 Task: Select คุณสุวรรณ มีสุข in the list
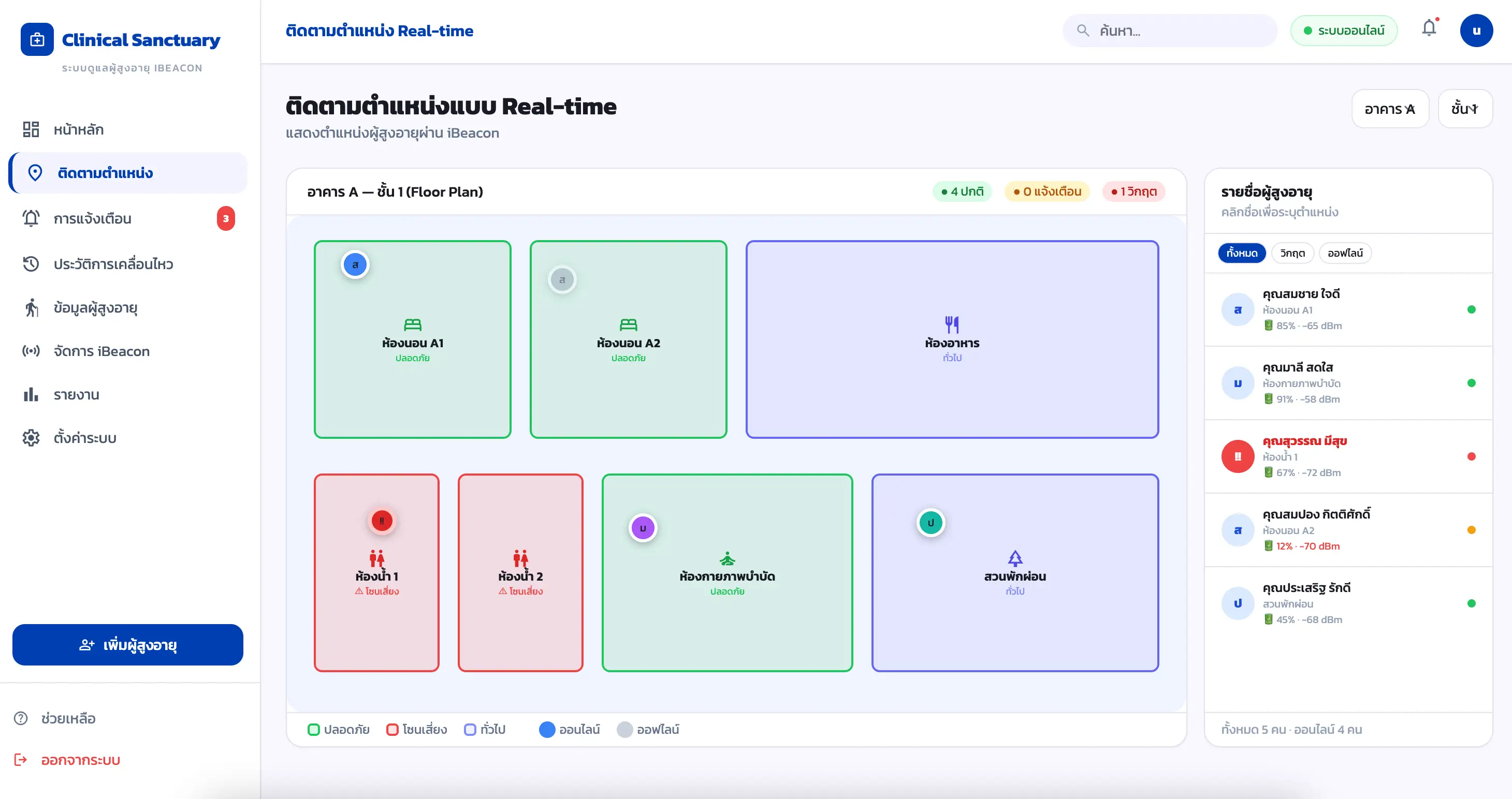1348,456
